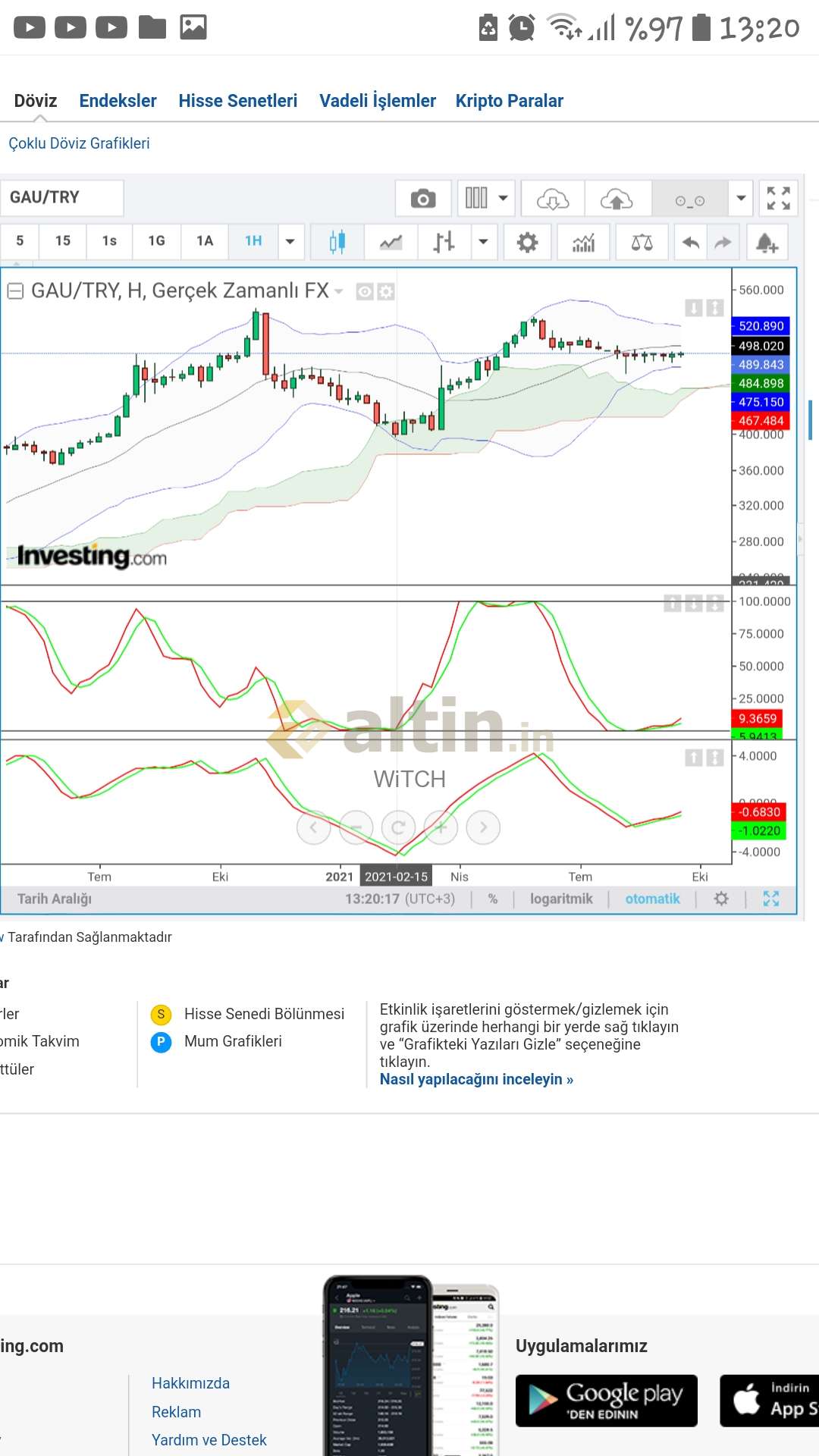Image resolution: width=819 pixels, height=1456 pixels.
Task: Open indicator settings gear beside chart title
Action: pos(386,291)
